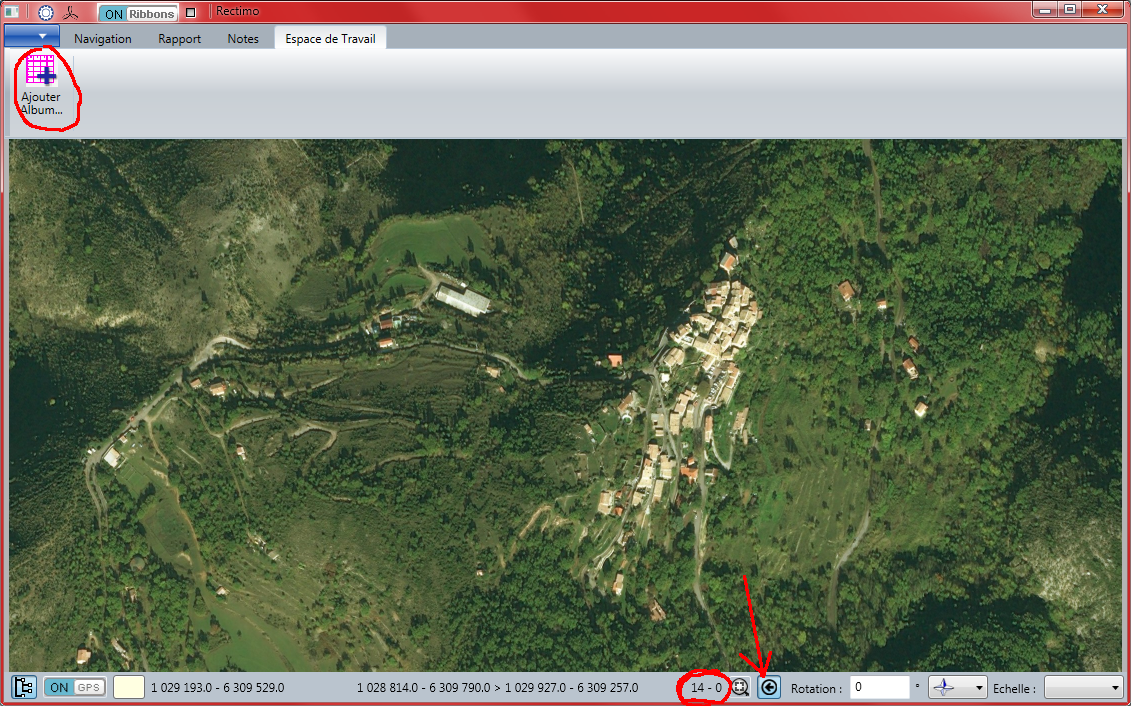
Task: Toggle the Ribbons ON switch
Action: (137, 13)
